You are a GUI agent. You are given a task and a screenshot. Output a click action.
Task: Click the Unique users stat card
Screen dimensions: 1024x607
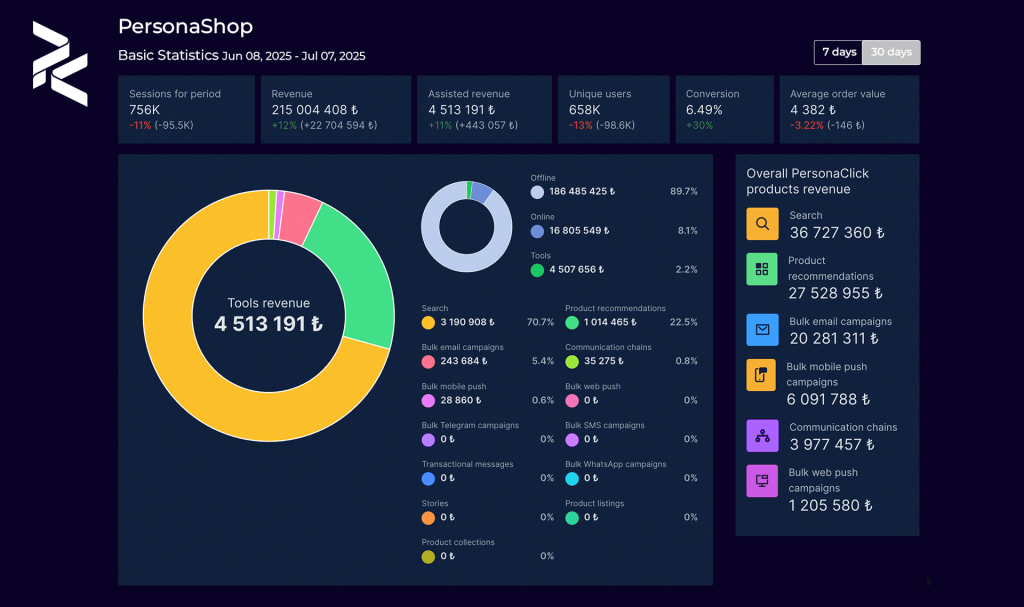tap(613, 109)
